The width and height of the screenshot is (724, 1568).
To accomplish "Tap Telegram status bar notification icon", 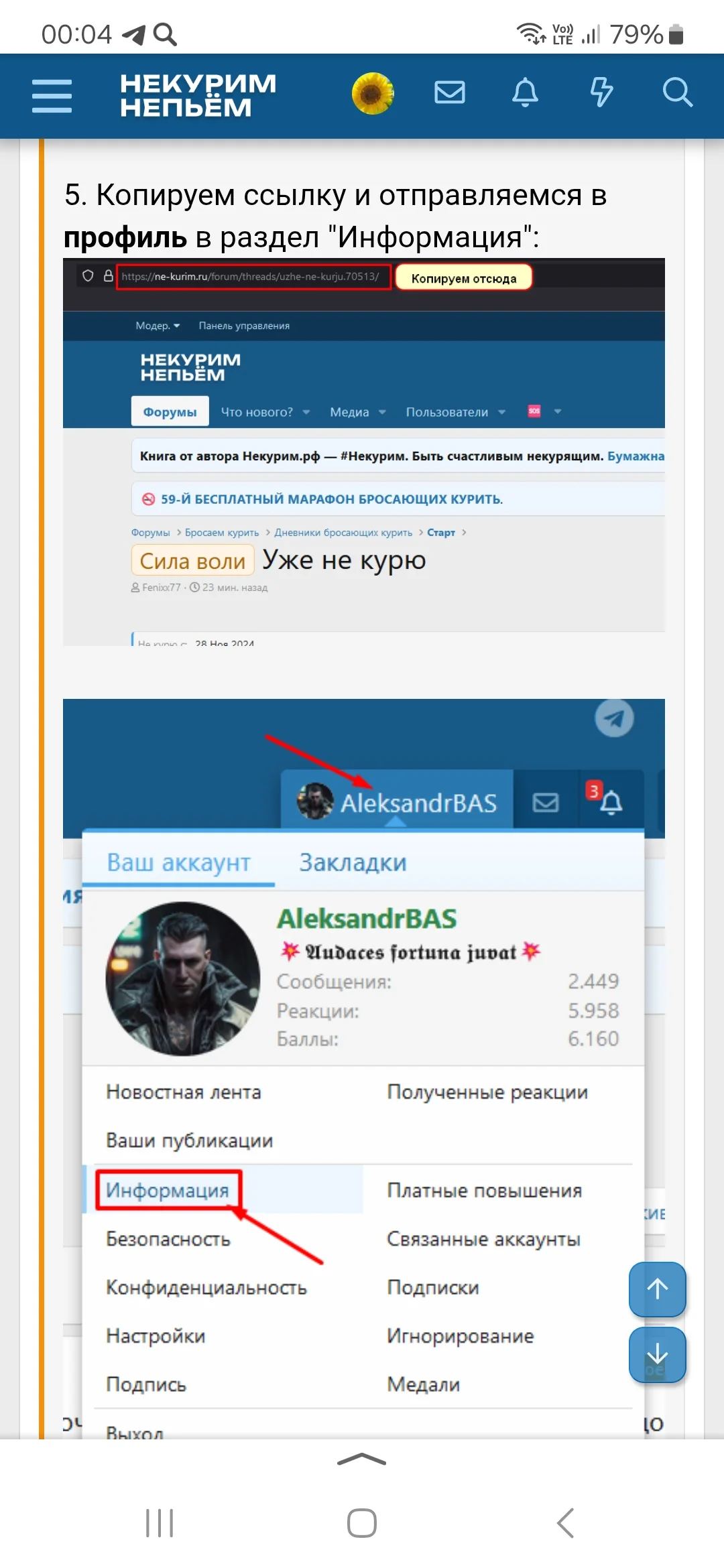I will [x=133, y=34].
